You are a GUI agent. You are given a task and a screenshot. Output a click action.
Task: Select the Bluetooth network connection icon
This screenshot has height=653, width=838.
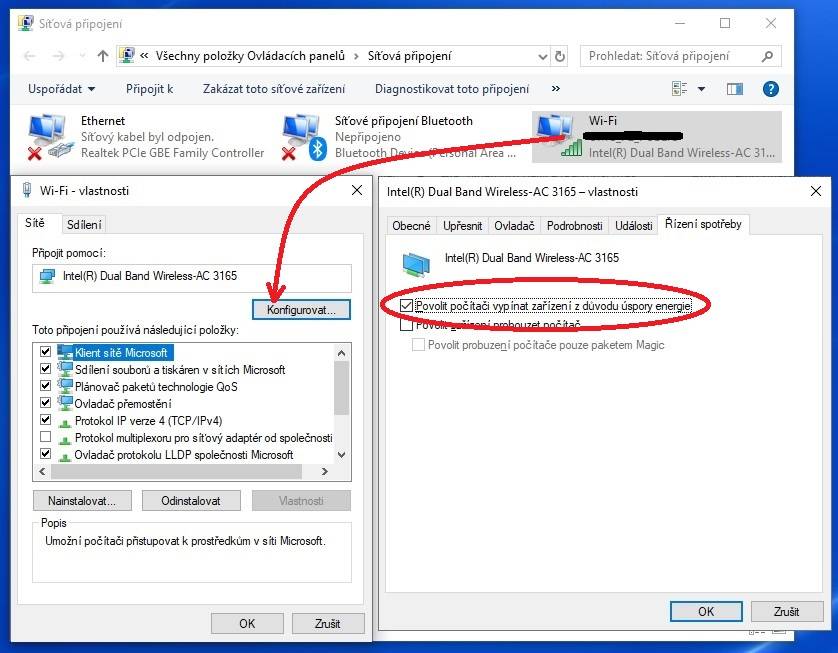[304, 137]
